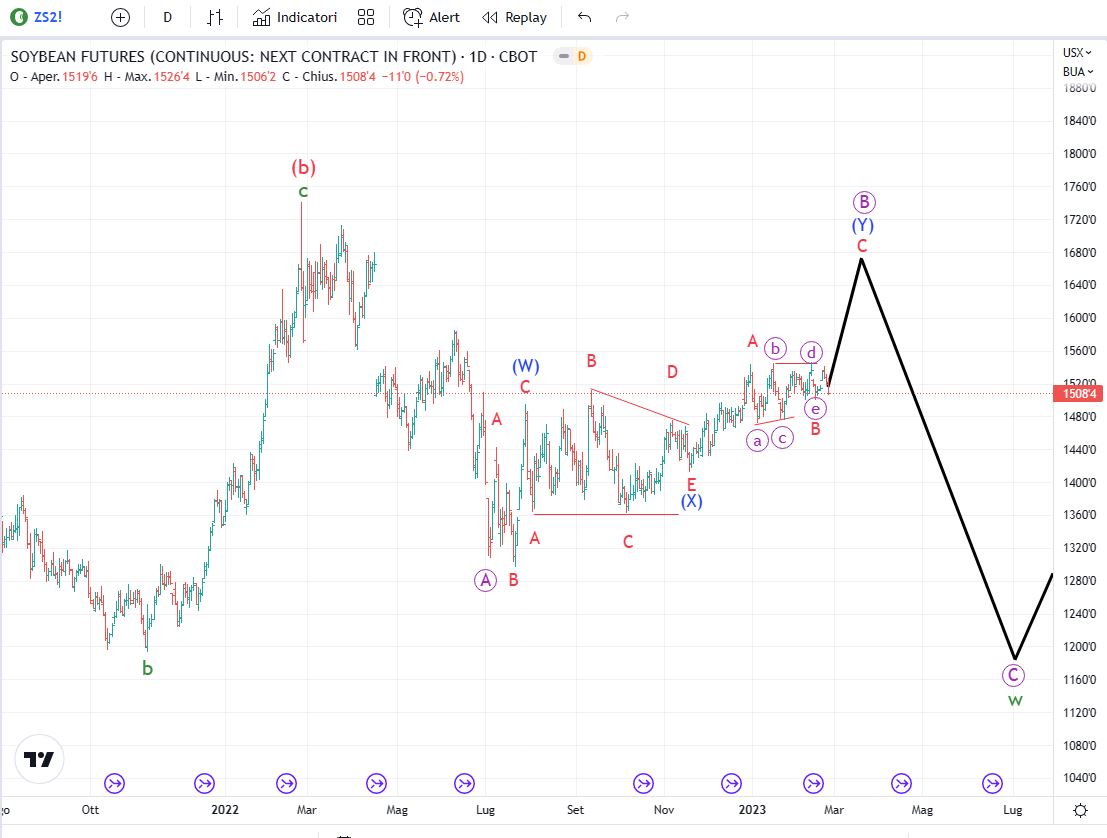Open chart settings gear icon

pos(1080,810)
